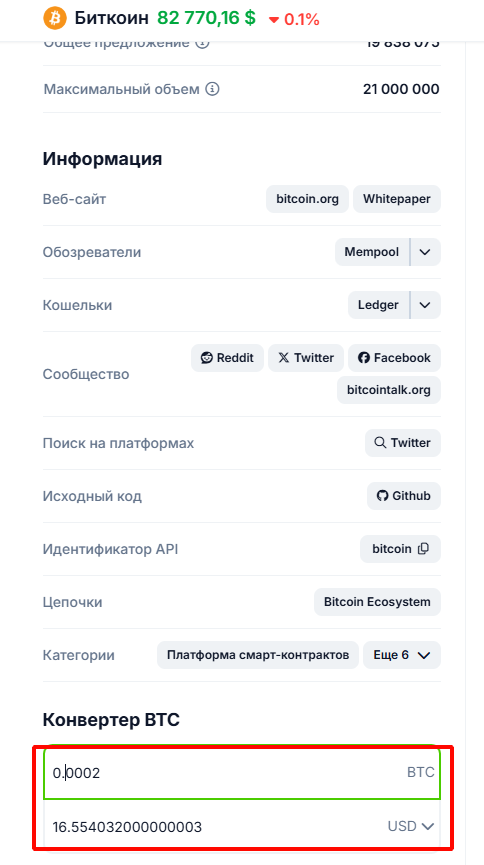This screenshot has width=484, height=865.
Task: Click the Ledger wallet button
Action: (x=379, y=305)
